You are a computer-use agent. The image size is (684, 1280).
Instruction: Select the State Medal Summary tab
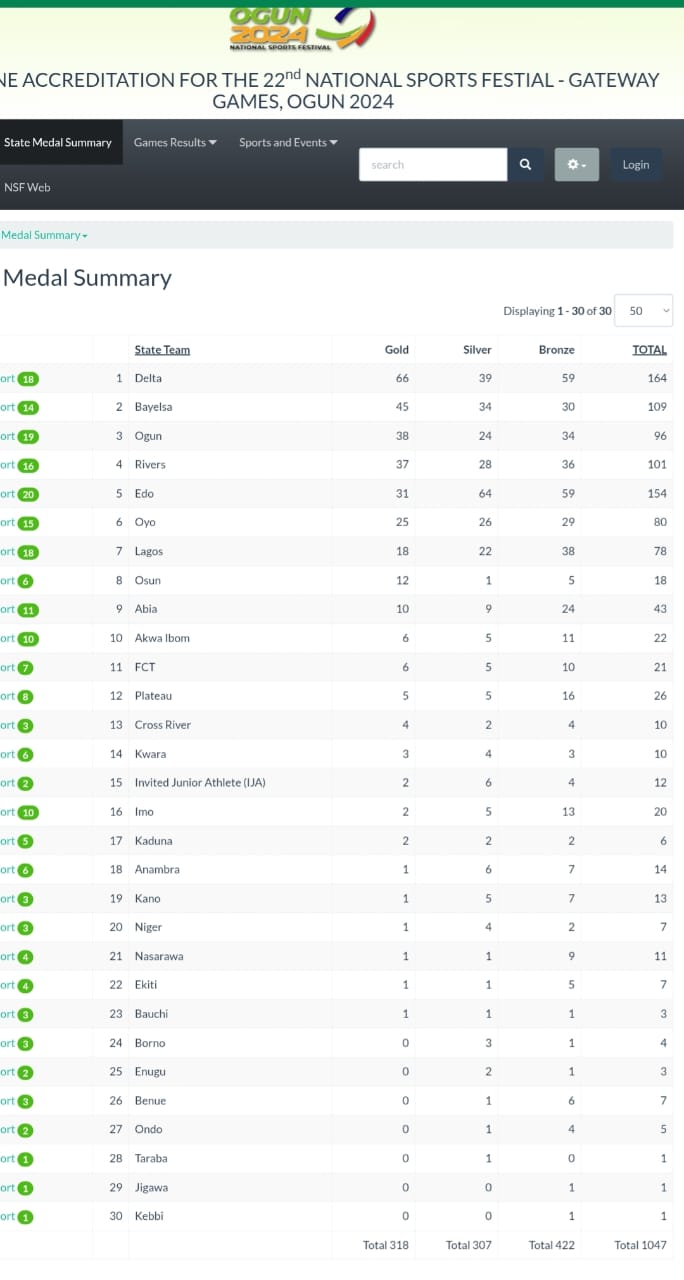[x=58, y=143]
